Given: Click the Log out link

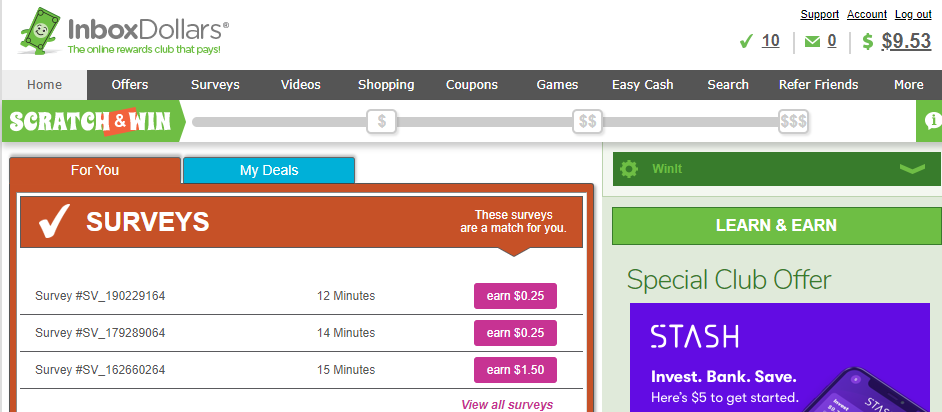Looking at the screenshot, I should pyautogui.click(x=913, y=14).
